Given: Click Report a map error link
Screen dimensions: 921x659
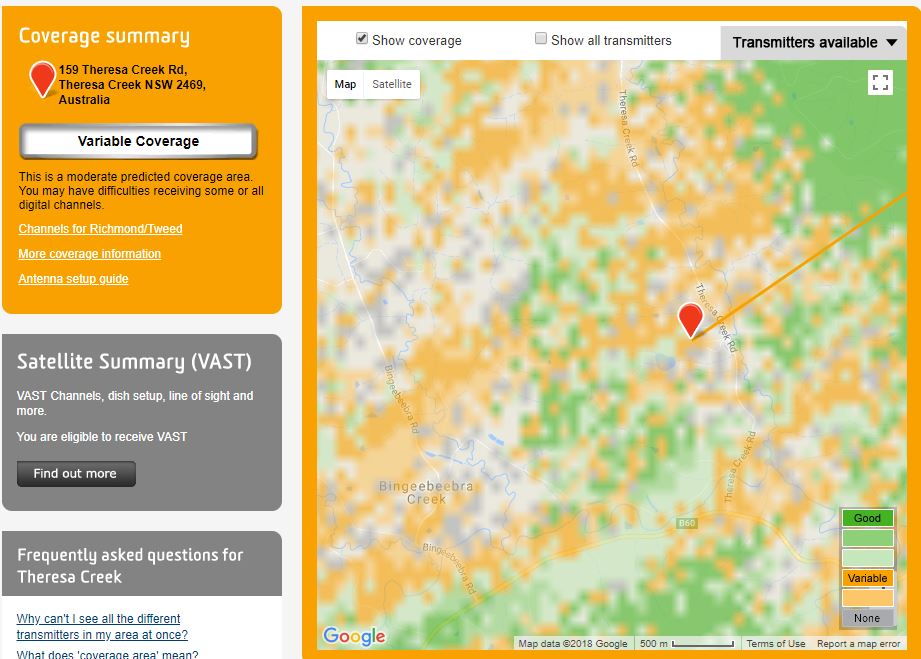Looking at the screenshot, I should click(x=858, y=644).
